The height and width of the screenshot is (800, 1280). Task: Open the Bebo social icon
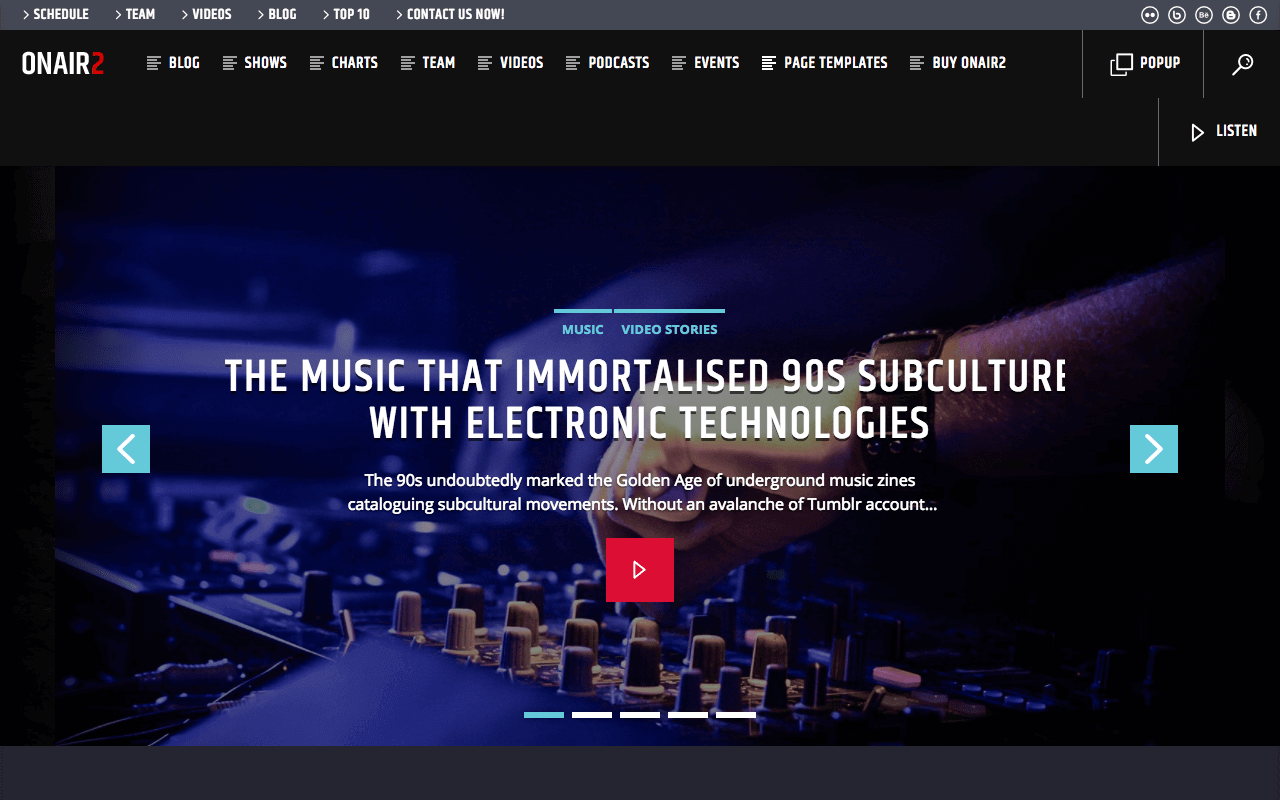click(x=1177, y=15)
